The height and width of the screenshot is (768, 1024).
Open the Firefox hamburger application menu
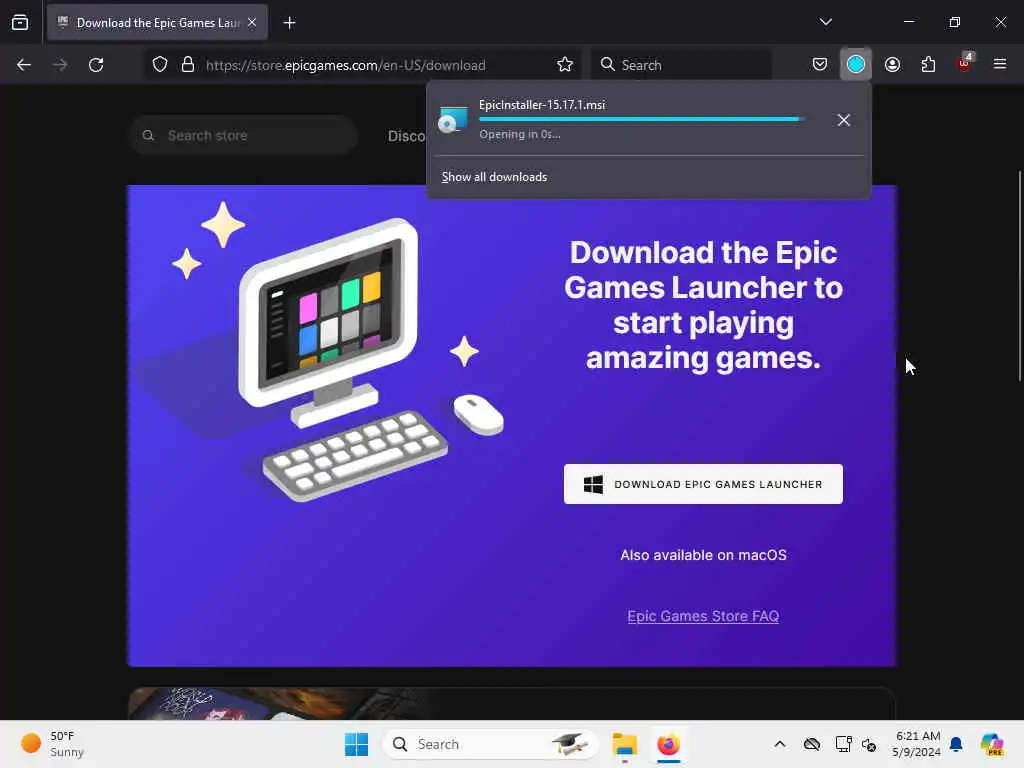pos(1000,64)
